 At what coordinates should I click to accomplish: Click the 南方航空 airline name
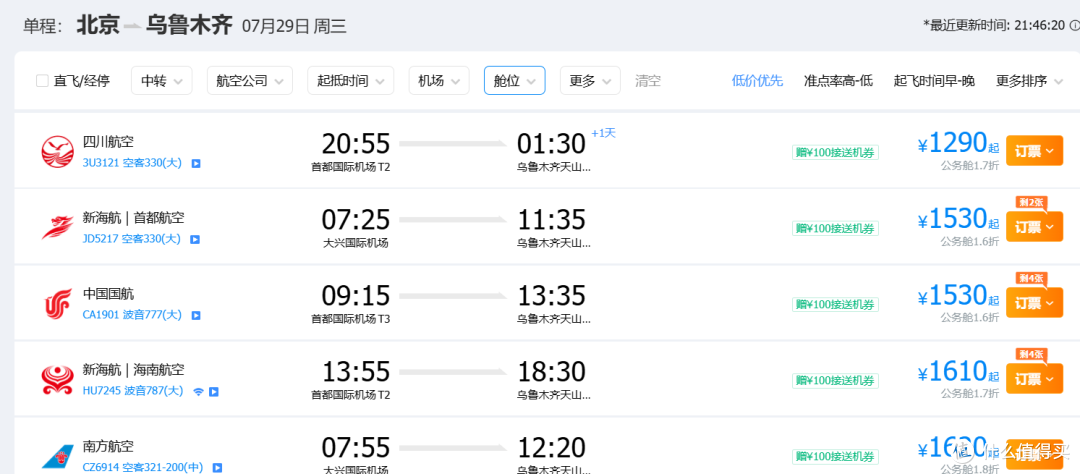coord(108,446)
